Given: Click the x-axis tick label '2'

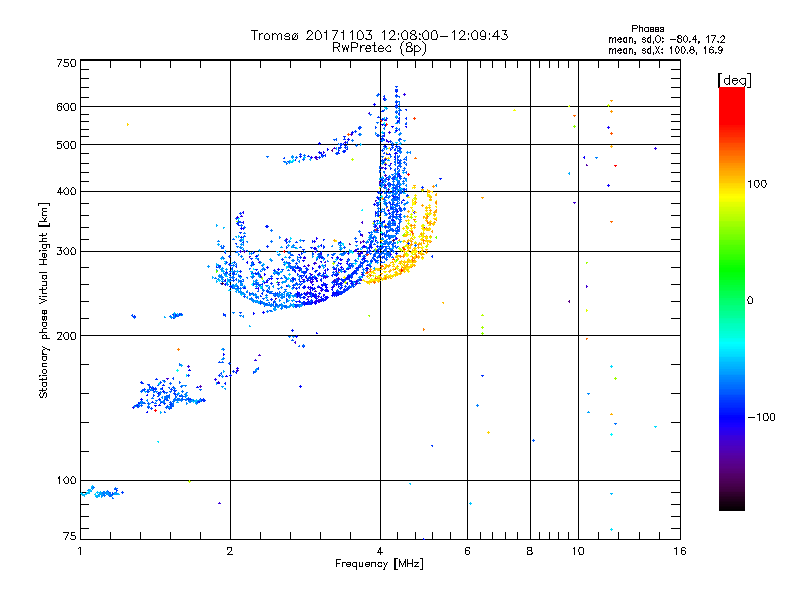Looking at the screenshot, I should [230, 551].
